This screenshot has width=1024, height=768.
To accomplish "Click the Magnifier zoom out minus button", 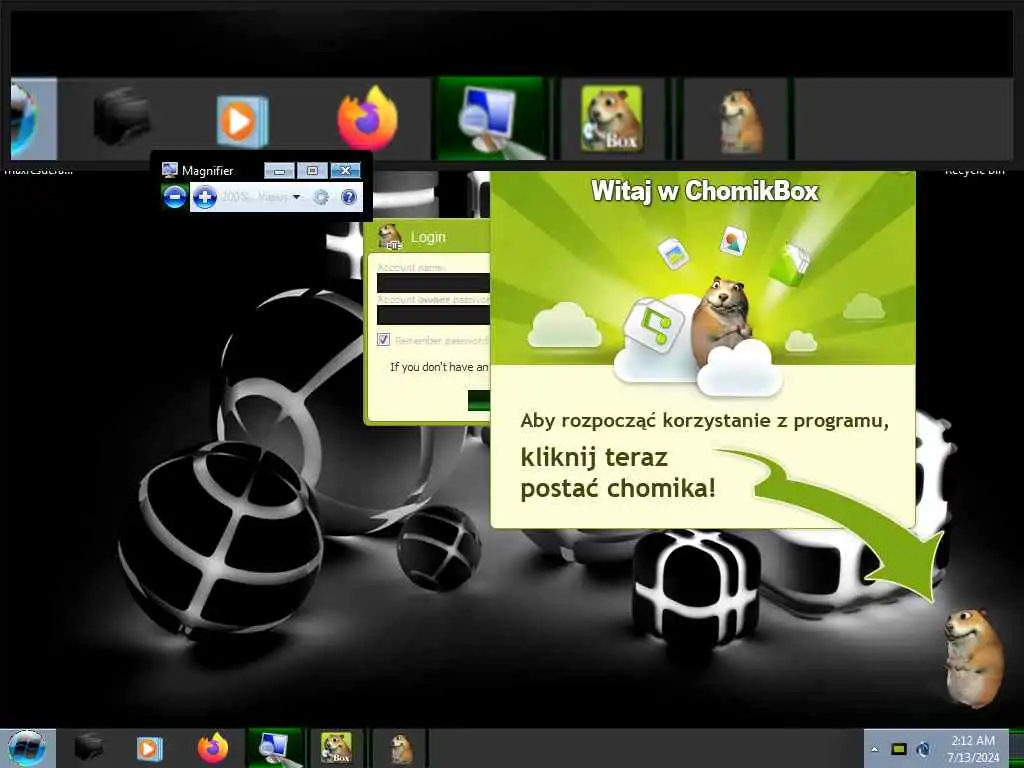I will (174, 197).
